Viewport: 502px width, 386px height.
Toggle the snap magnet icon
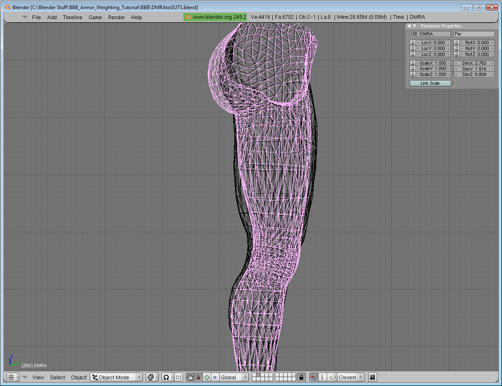pyautogui.click(x=314, y=377)
